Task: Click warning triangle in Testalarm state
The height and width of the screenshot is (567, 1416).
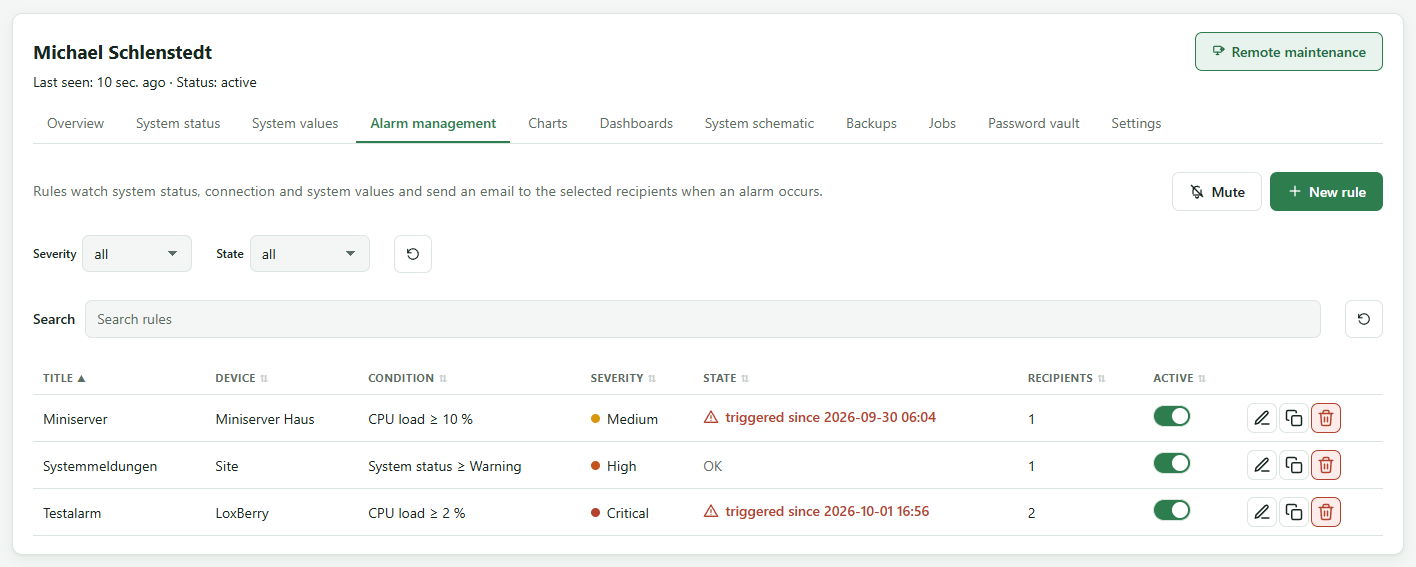Action: [711, 511]
